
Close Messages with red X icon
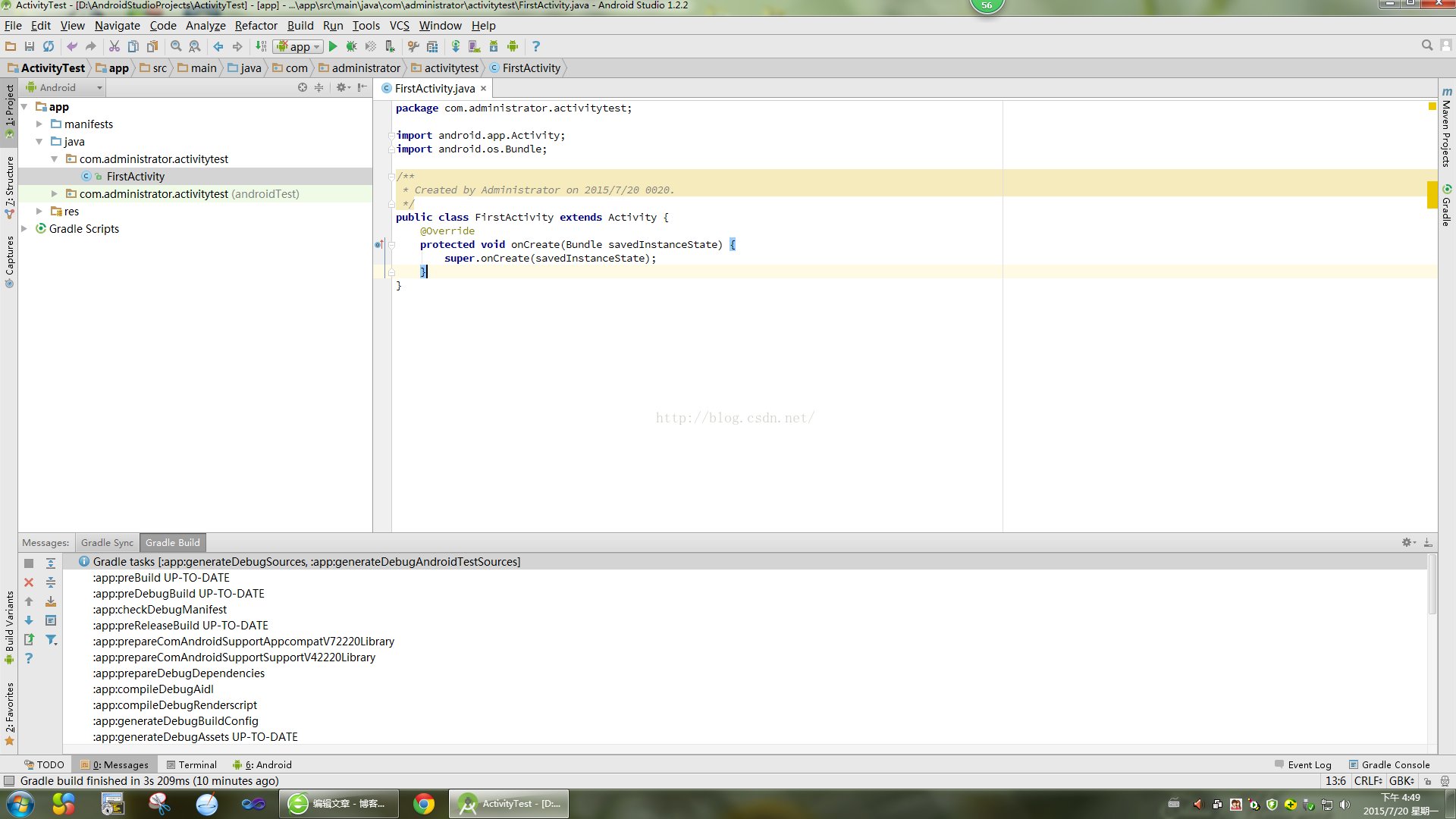(29, 582)
